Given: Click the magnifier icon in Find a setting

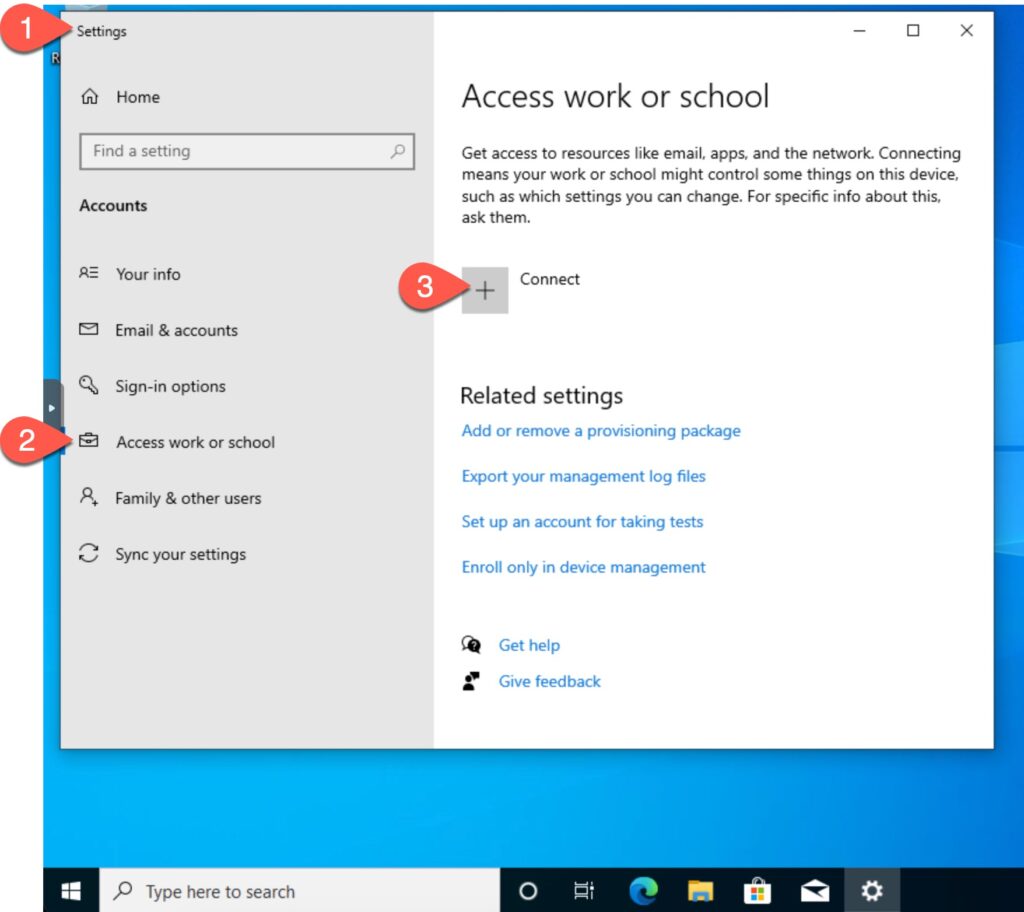Looking at the screenshot, I should click(398, 152).
